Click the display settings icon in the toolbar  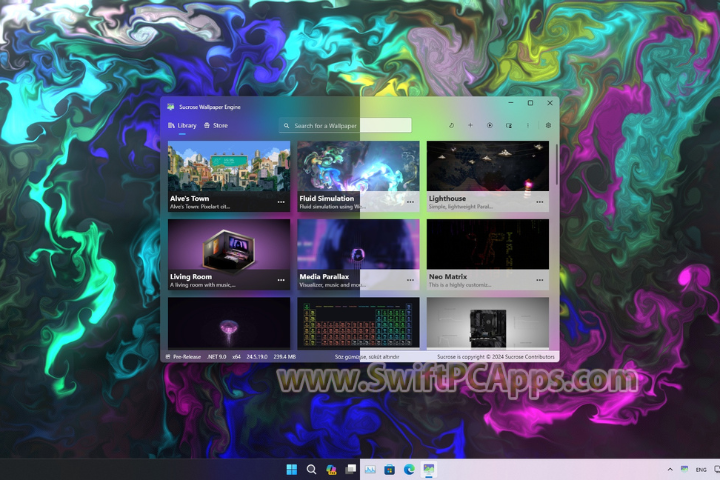point(509,125)
